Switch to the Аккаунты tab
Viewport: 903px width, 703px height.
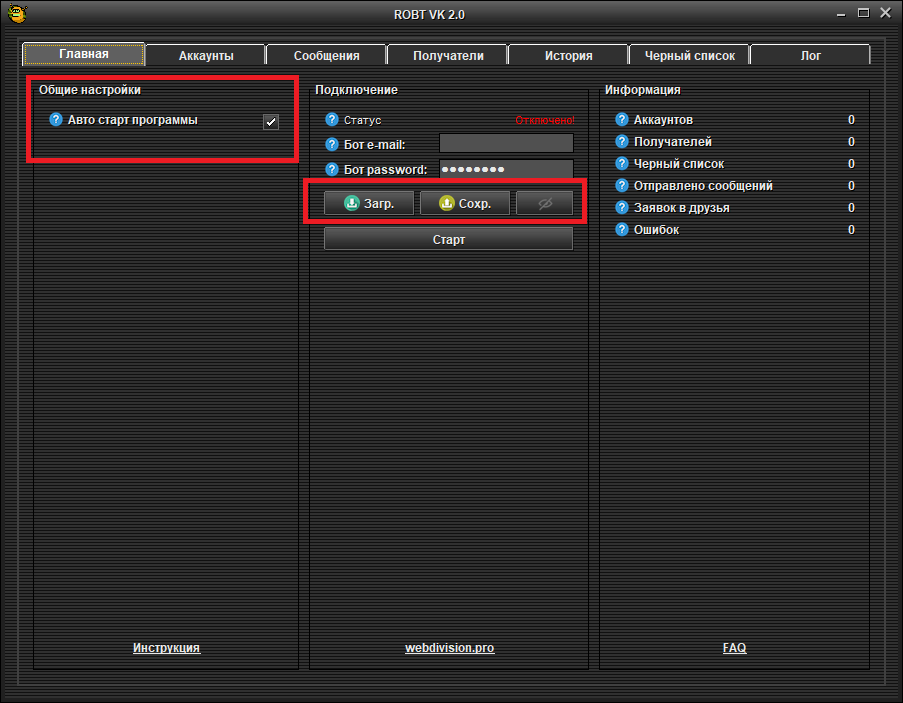pyautogui.click(x=206, y=56)
